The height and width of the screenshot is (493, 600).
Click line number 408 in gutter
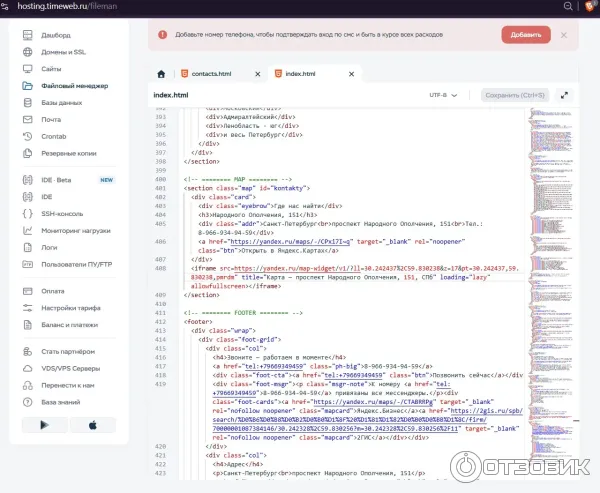161,268
